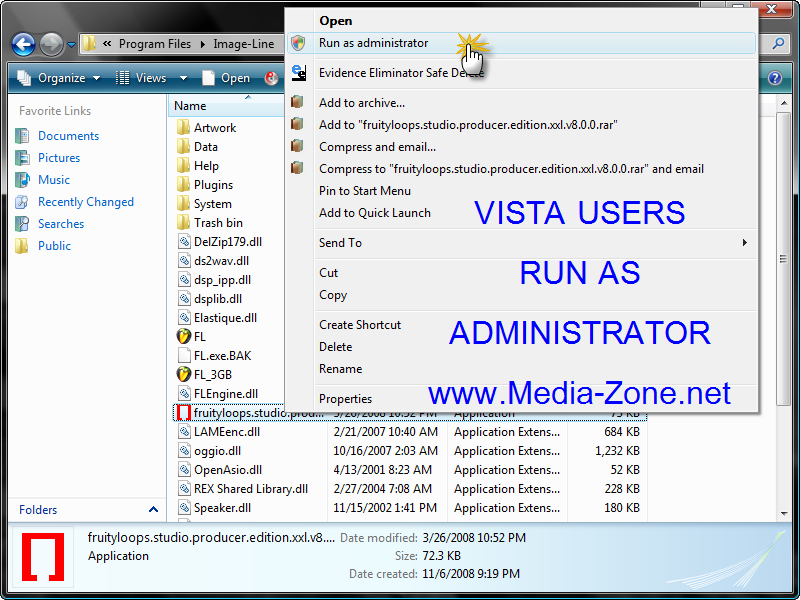The height and width of the screenshot is (600, 800).
Task: Choose Delete in the context menu
Action: 521,347
